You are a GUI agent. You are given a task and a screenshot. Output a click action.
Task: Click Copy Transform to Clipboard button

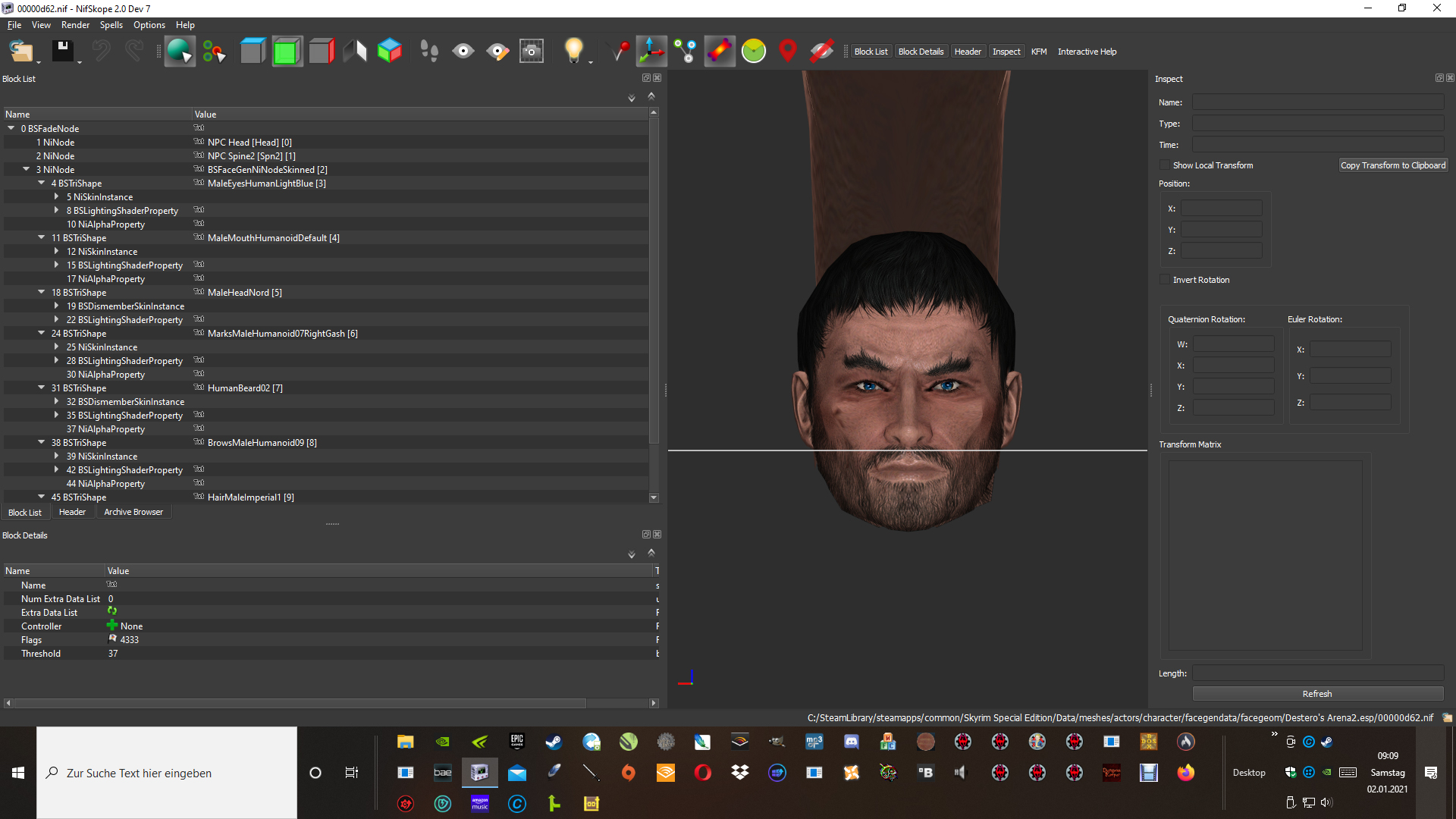click(1392, 165)
